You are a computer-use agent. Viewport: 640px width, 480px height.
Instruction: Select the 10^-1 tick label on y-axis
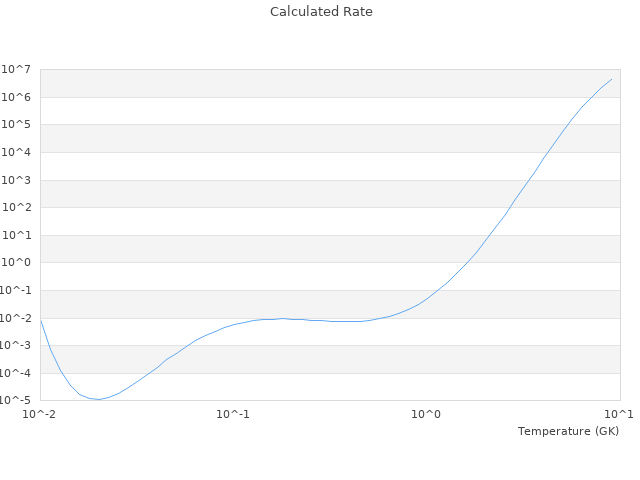[x=17, y=291]
